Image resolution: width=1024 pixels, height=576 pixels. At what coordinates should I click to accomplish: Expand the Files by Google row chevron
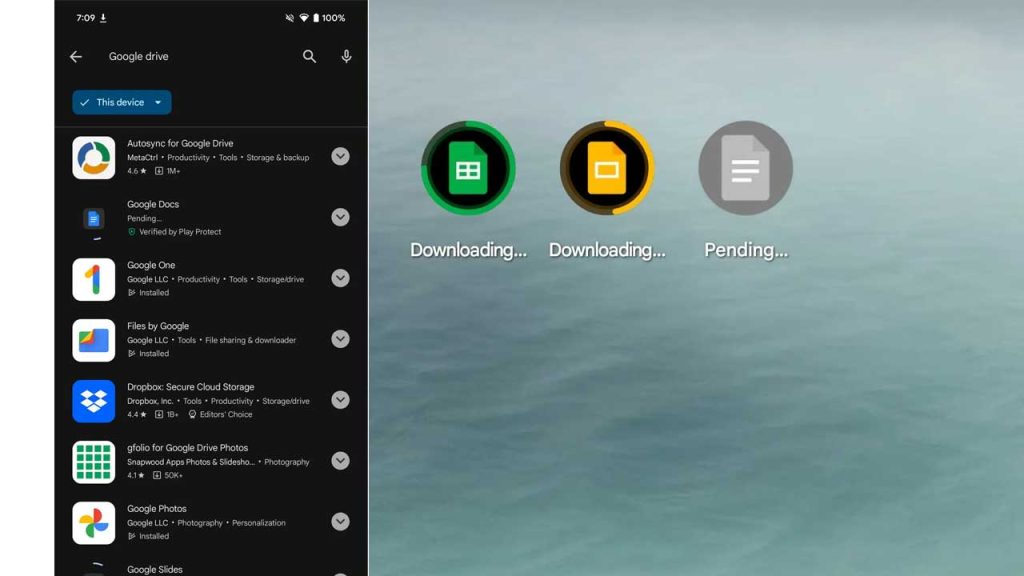340,339
